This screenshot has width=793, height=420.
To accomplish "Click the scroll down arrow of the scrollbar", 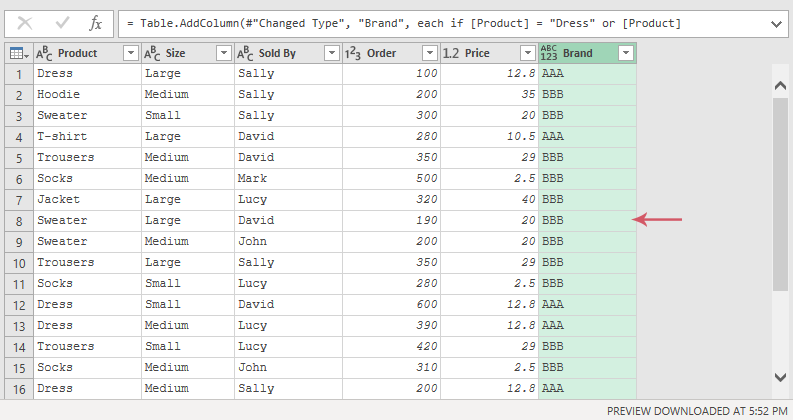I will [x=780, y=377].
